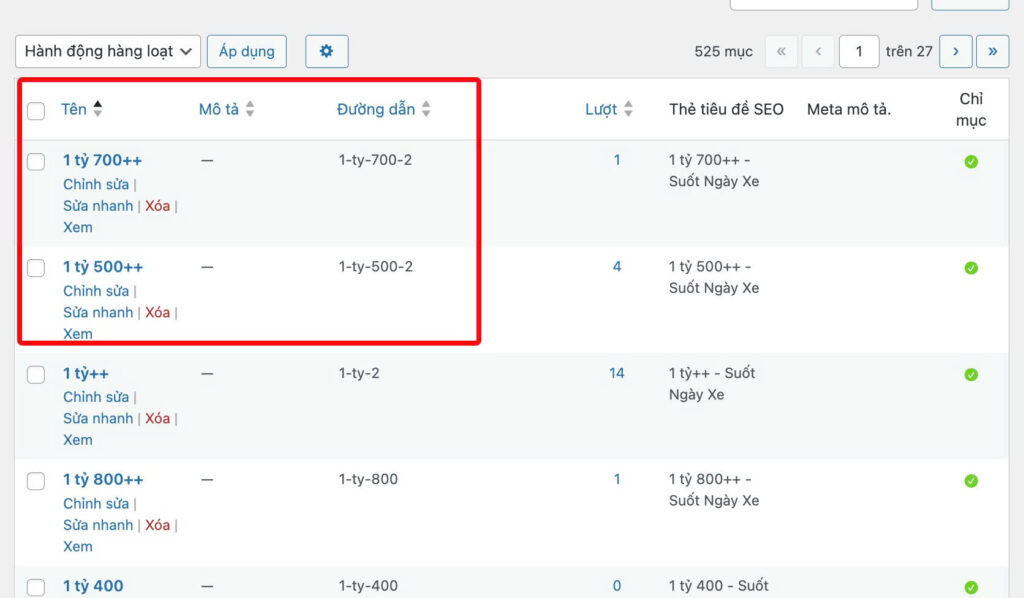This screenshot has height=598, width=1024.
Task: Click Chỉnh sửa under 1 tỷ++
Action: [x=96, y=397]
